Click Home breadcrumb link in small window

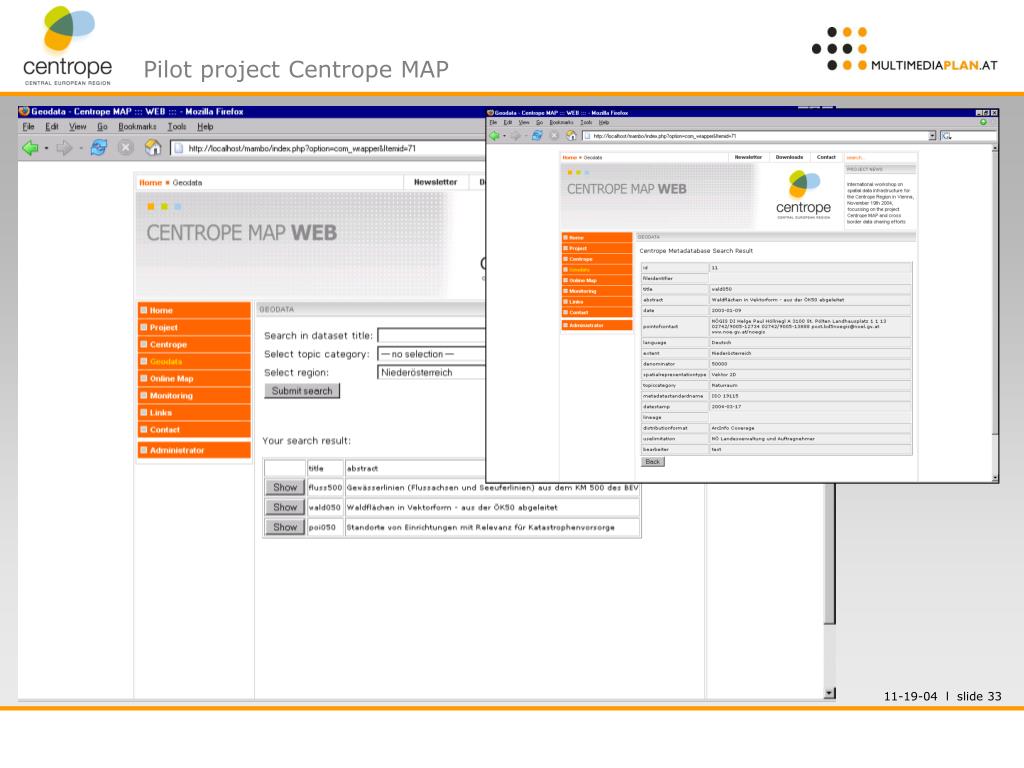point(569,157)
